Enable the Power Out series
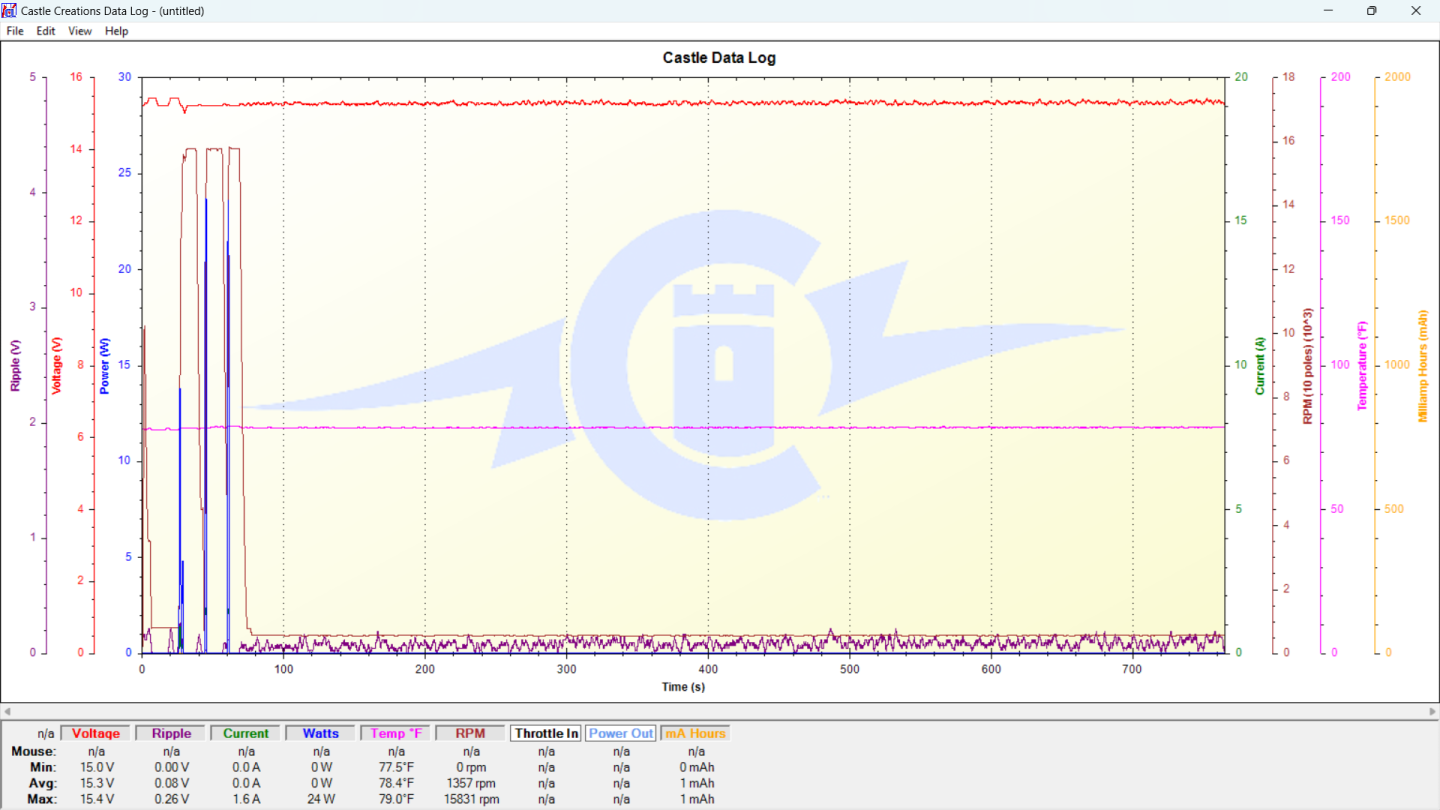The image size is (1440, 810). coord(621,733)
